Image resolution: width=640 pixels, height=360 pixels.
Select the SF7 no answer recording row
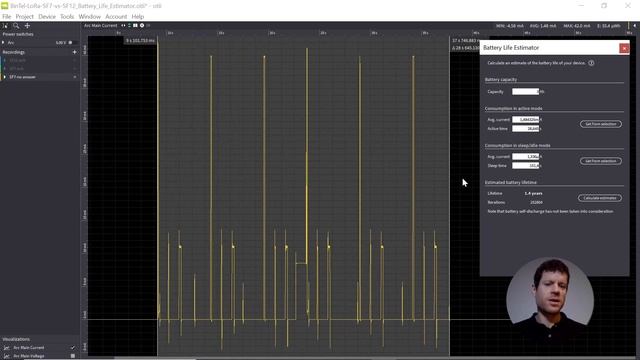pyautogui.click(x=40, y=77)
